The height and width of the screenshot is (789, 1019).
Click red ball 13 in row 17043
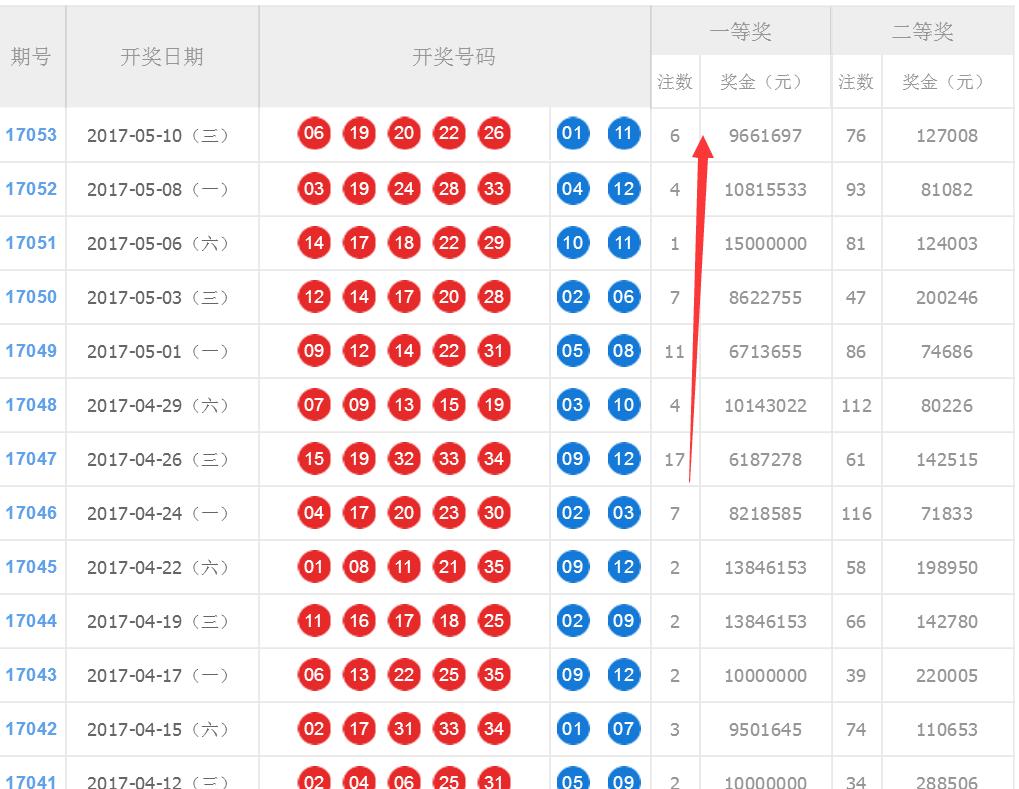coord(359,674)
